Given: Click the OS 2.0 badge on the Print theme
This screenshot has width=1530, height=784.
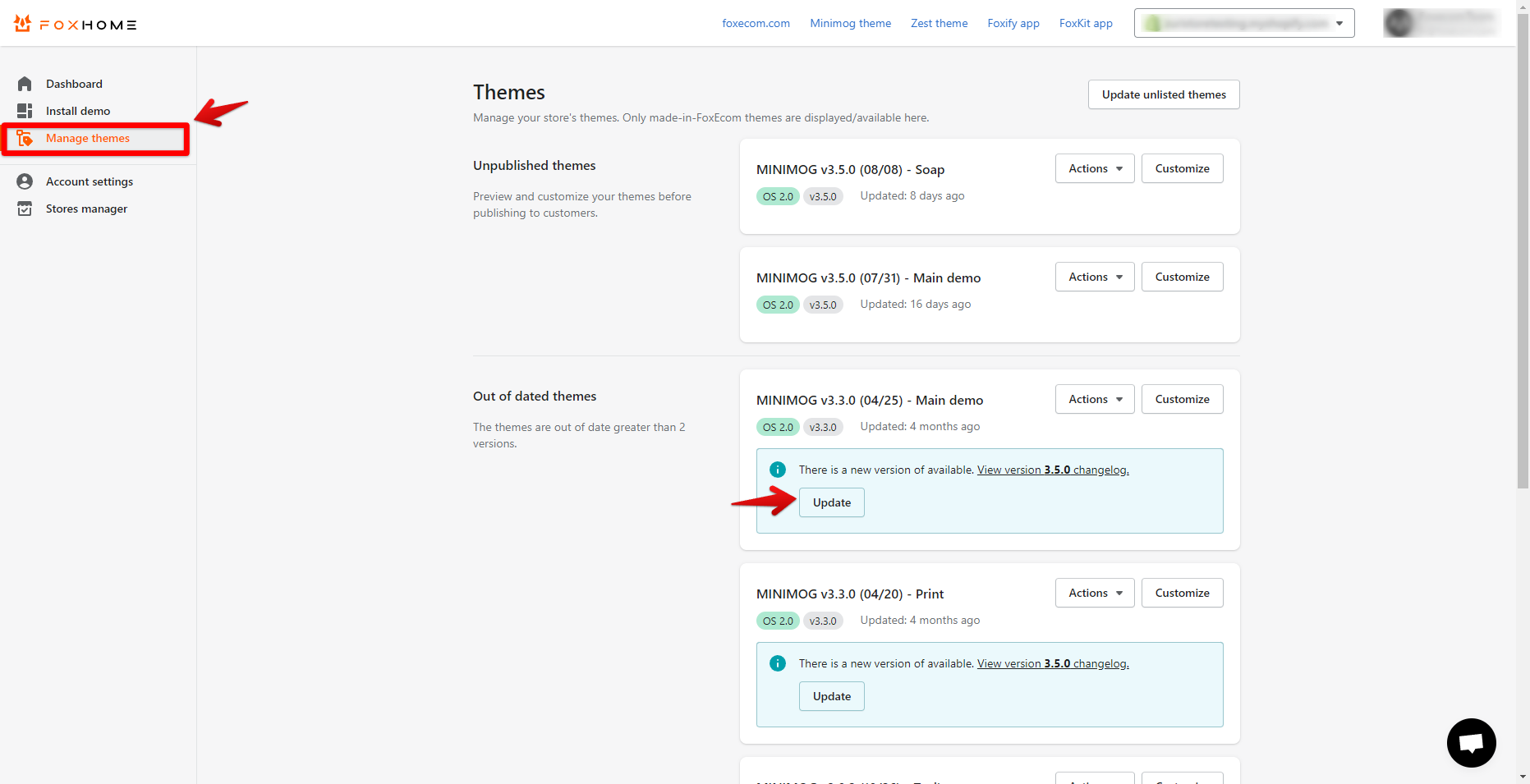Looking at the screenshot, I should coord(778,621).
